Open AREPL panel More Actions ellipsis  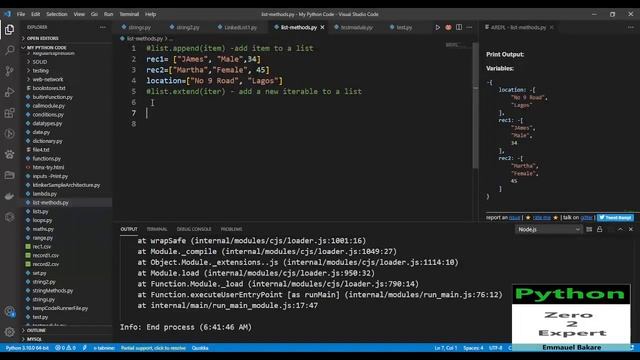coord(631,27)
